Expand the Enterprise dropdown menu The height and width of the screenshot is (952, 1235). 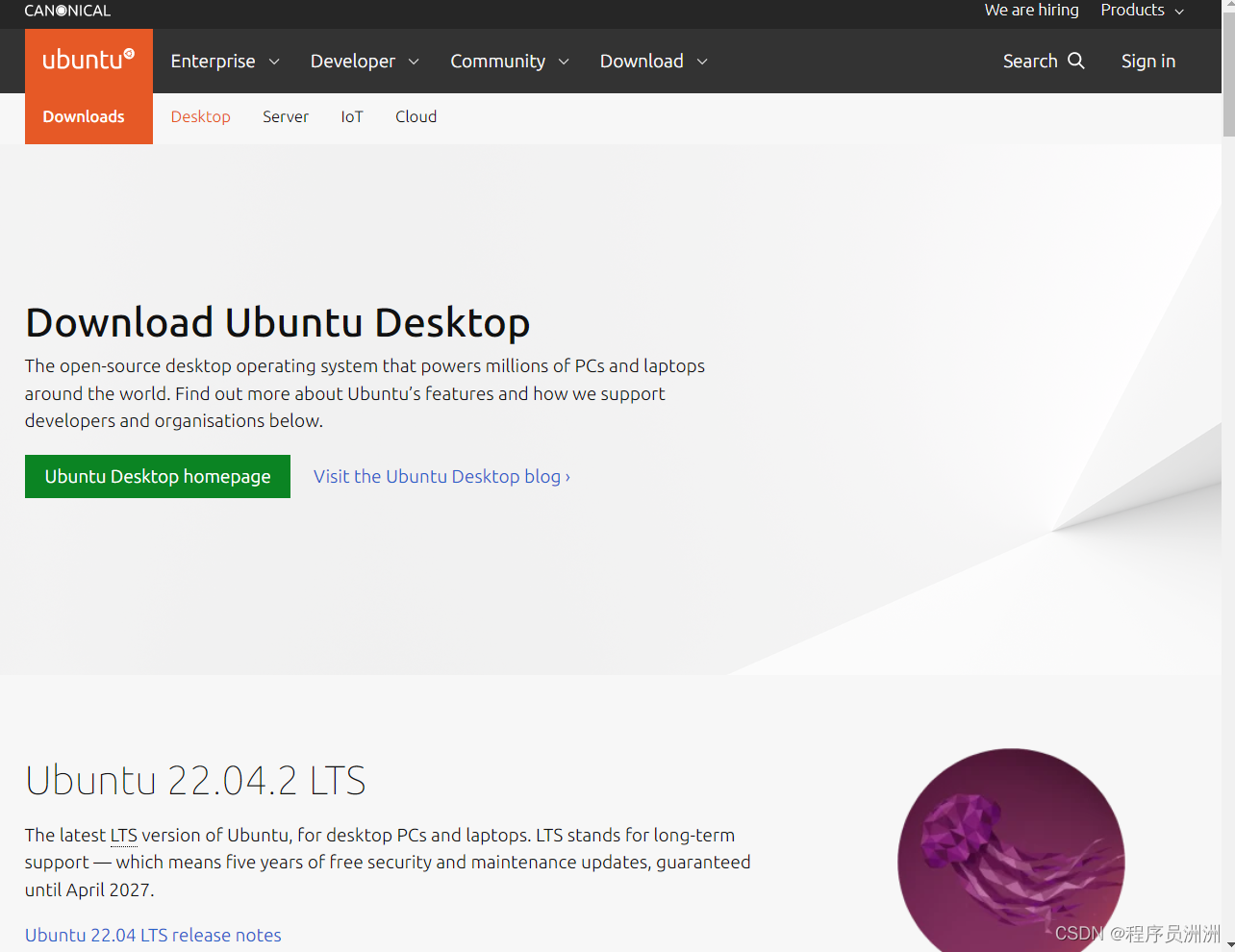pyautogui.click(x=224, y=61)
